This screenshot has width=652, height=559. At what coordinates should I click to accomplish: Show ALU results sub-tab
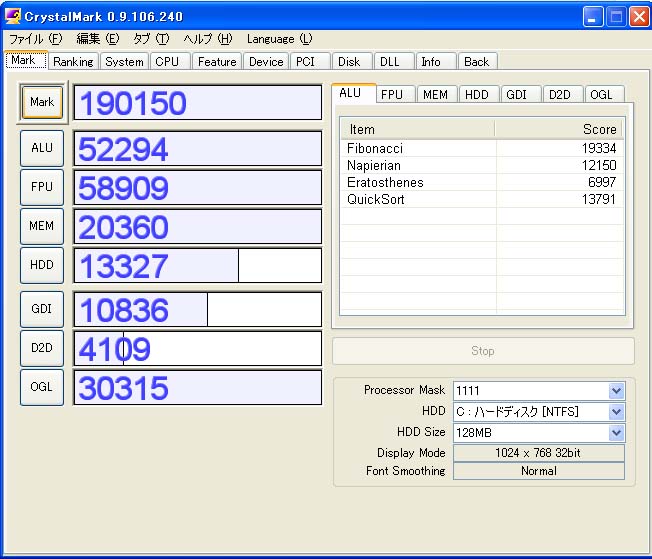point(353,93)
